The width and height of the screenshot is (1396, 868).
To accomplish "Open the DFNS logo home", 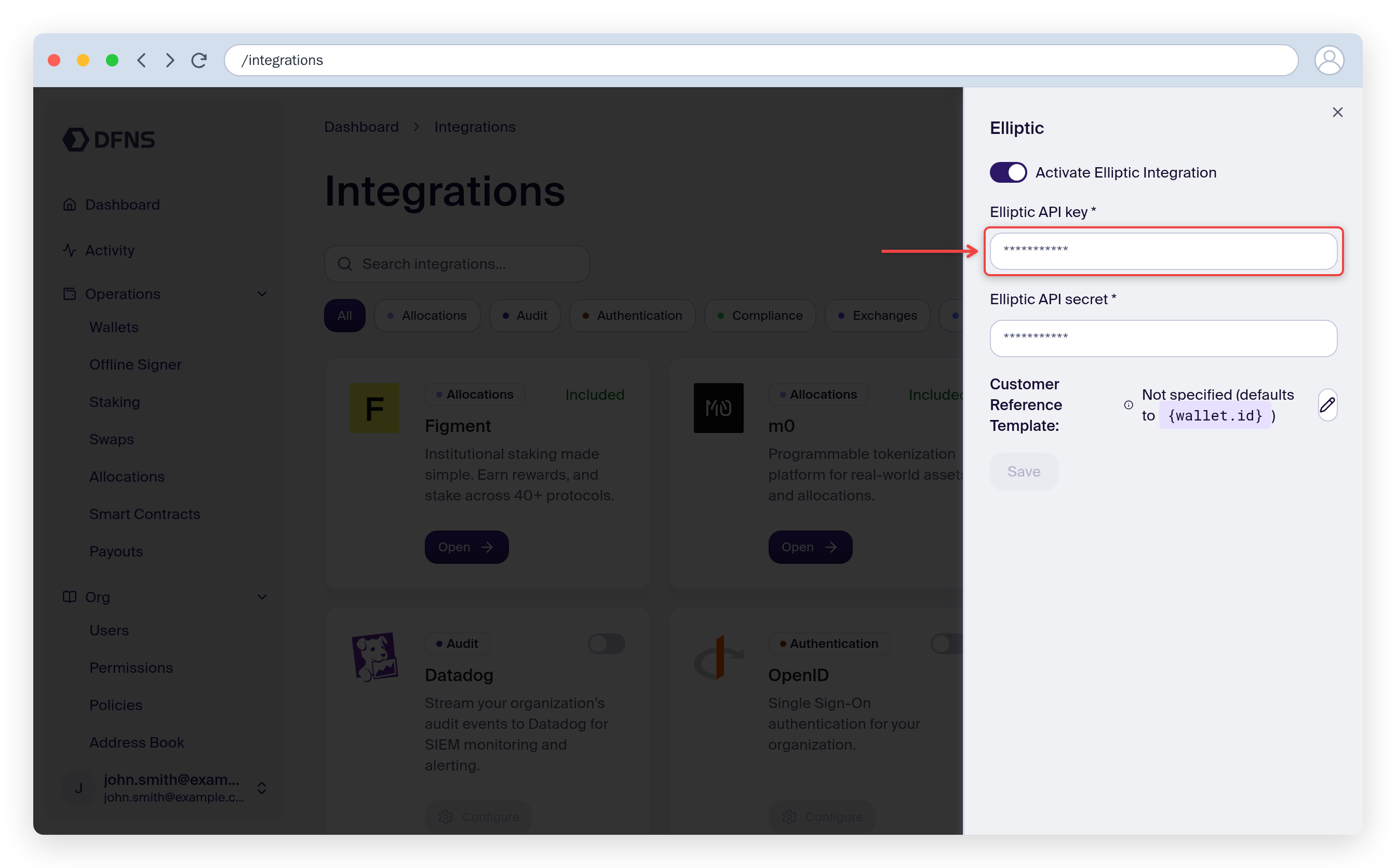I will (109, 140).
